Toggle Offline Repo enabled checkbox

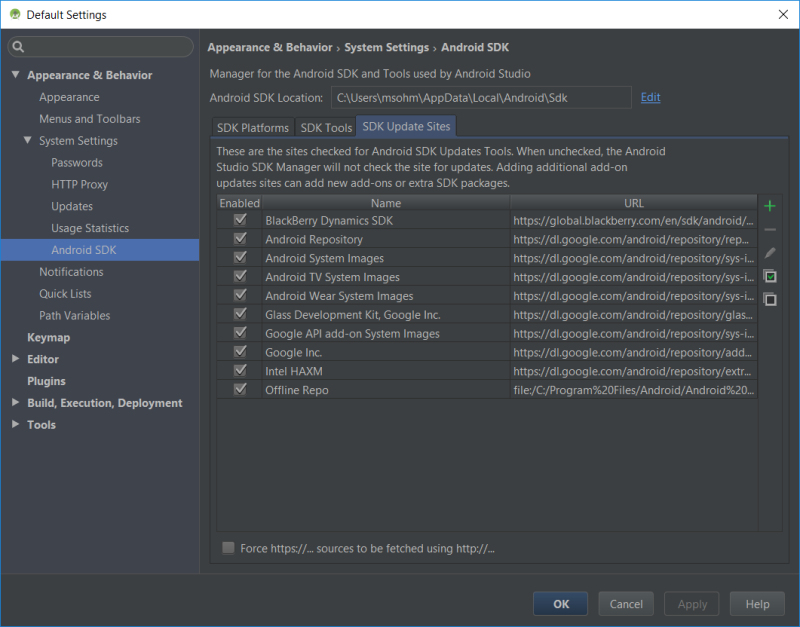[x=240, y=390]
